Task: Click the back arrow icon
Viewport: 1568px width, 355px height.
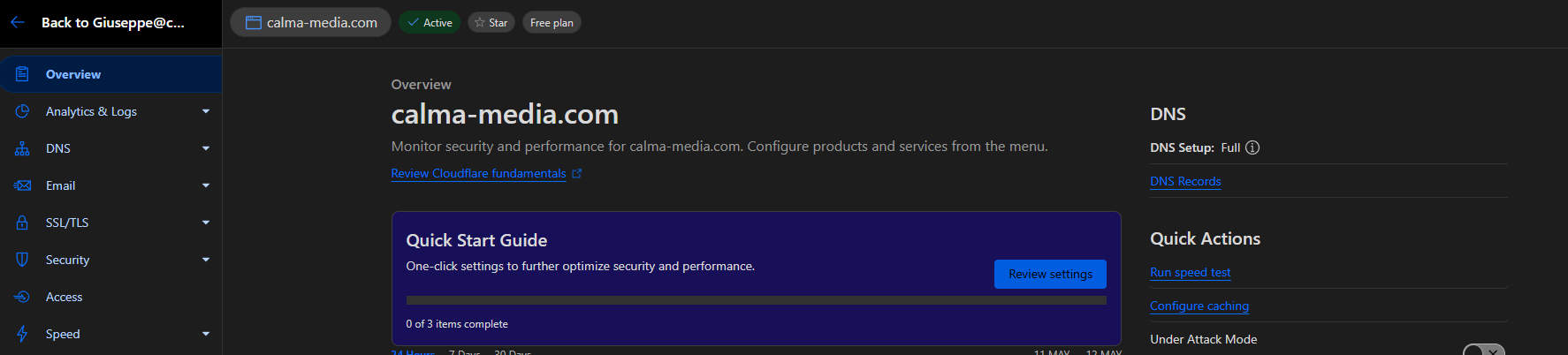Action: point(18,22)
